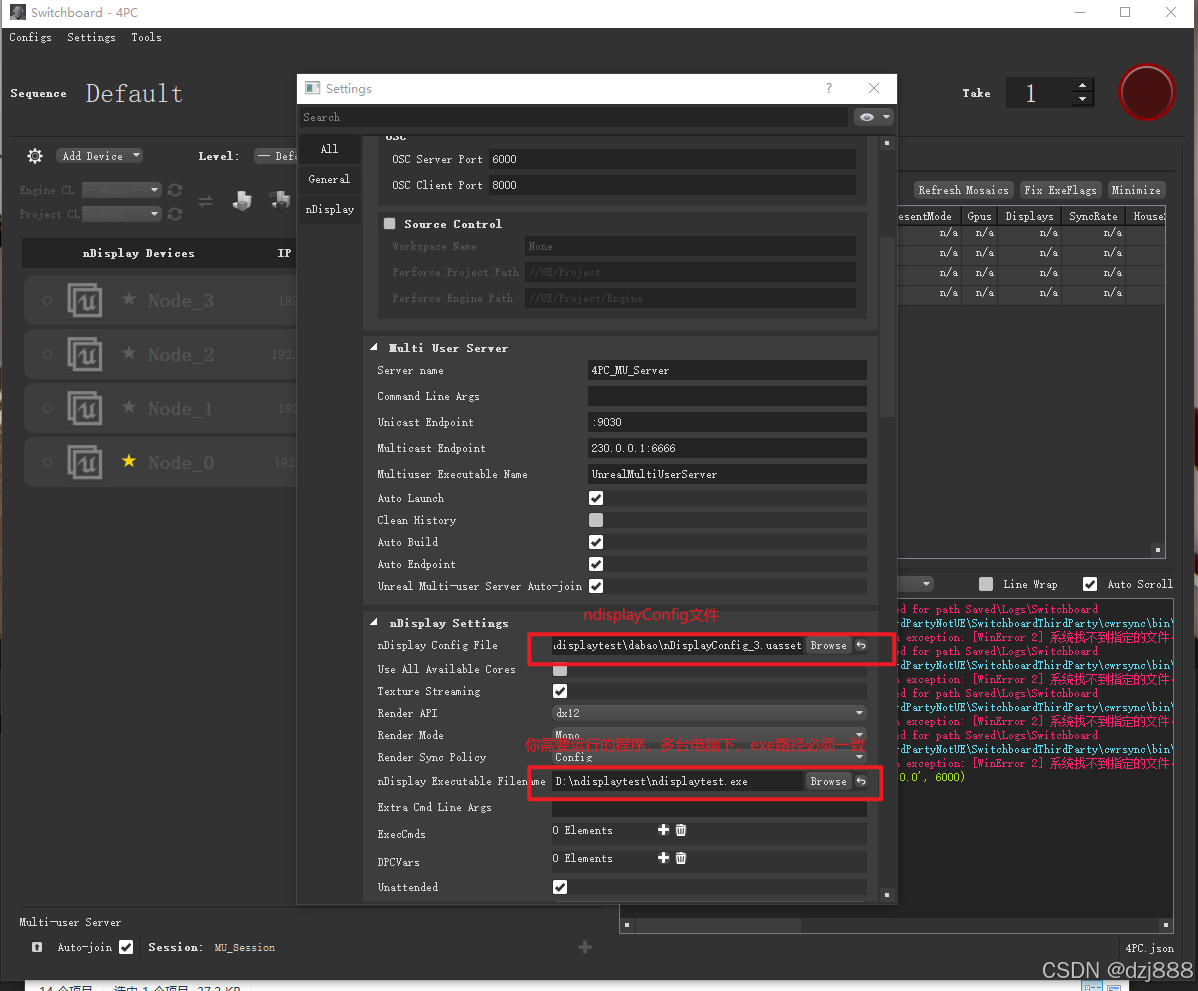This screenshot has width=1198, height=991.
Task: Collapse the Multi User Server section
Action: (x=374, y=348)
